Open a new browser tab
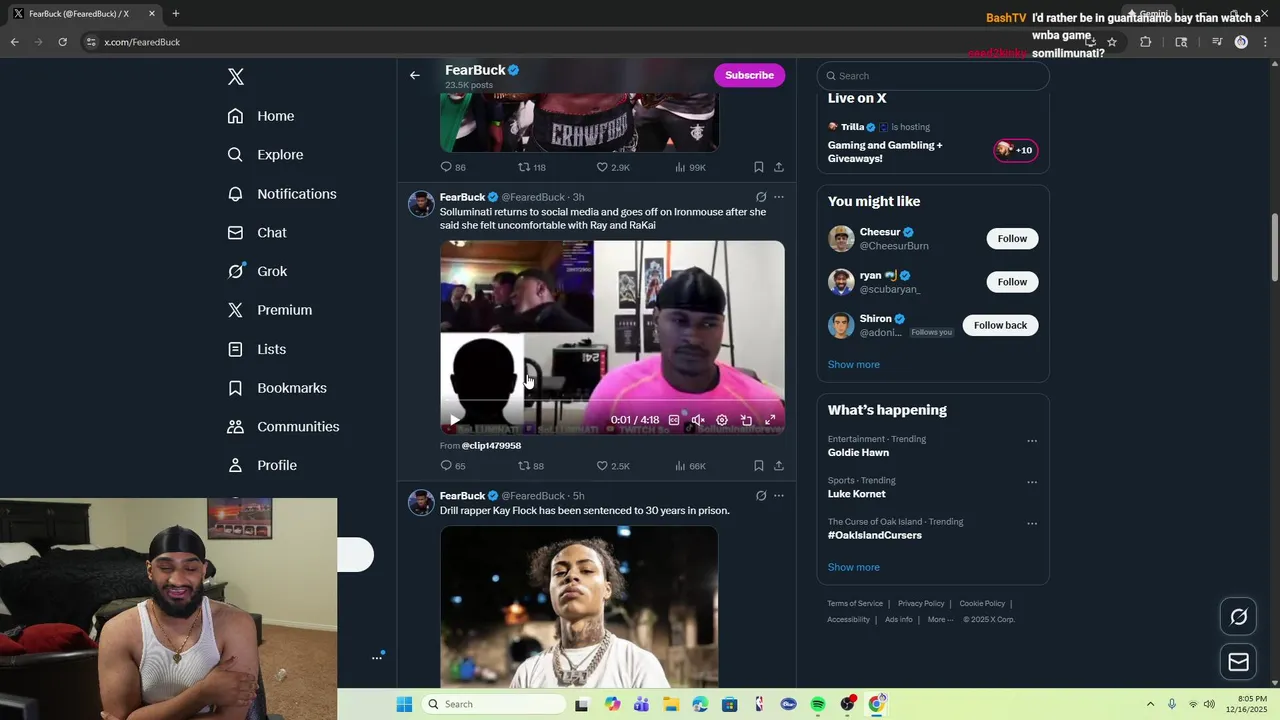The width and height of the screenshot is (1280, 720). (x=176, y=14)
